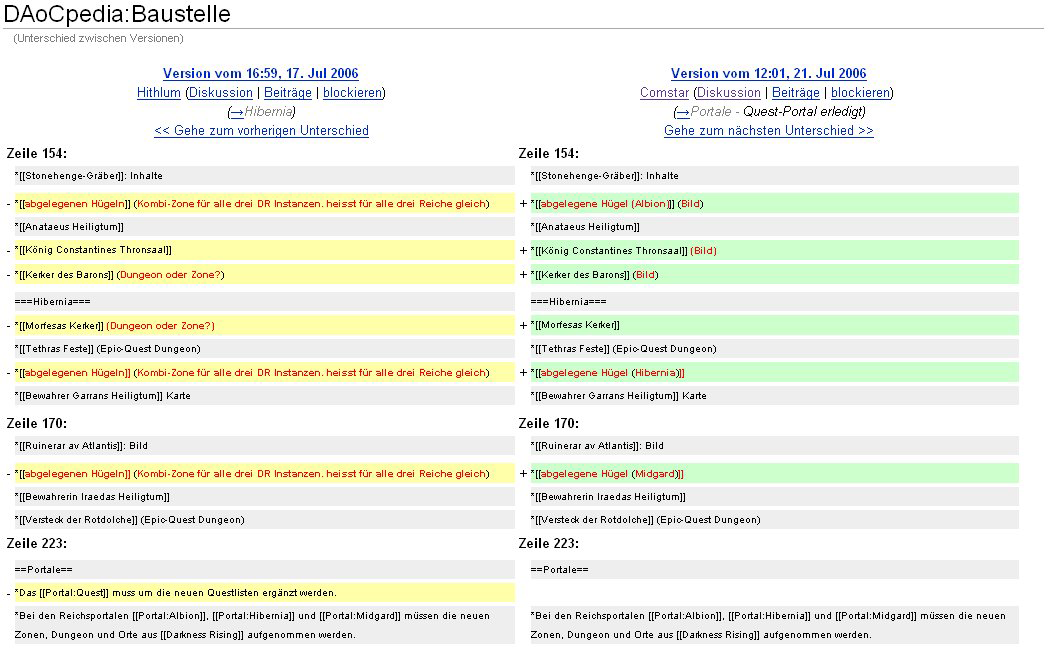
Task: Click blockieren for user Hithlum
Action: click(352, 92)
